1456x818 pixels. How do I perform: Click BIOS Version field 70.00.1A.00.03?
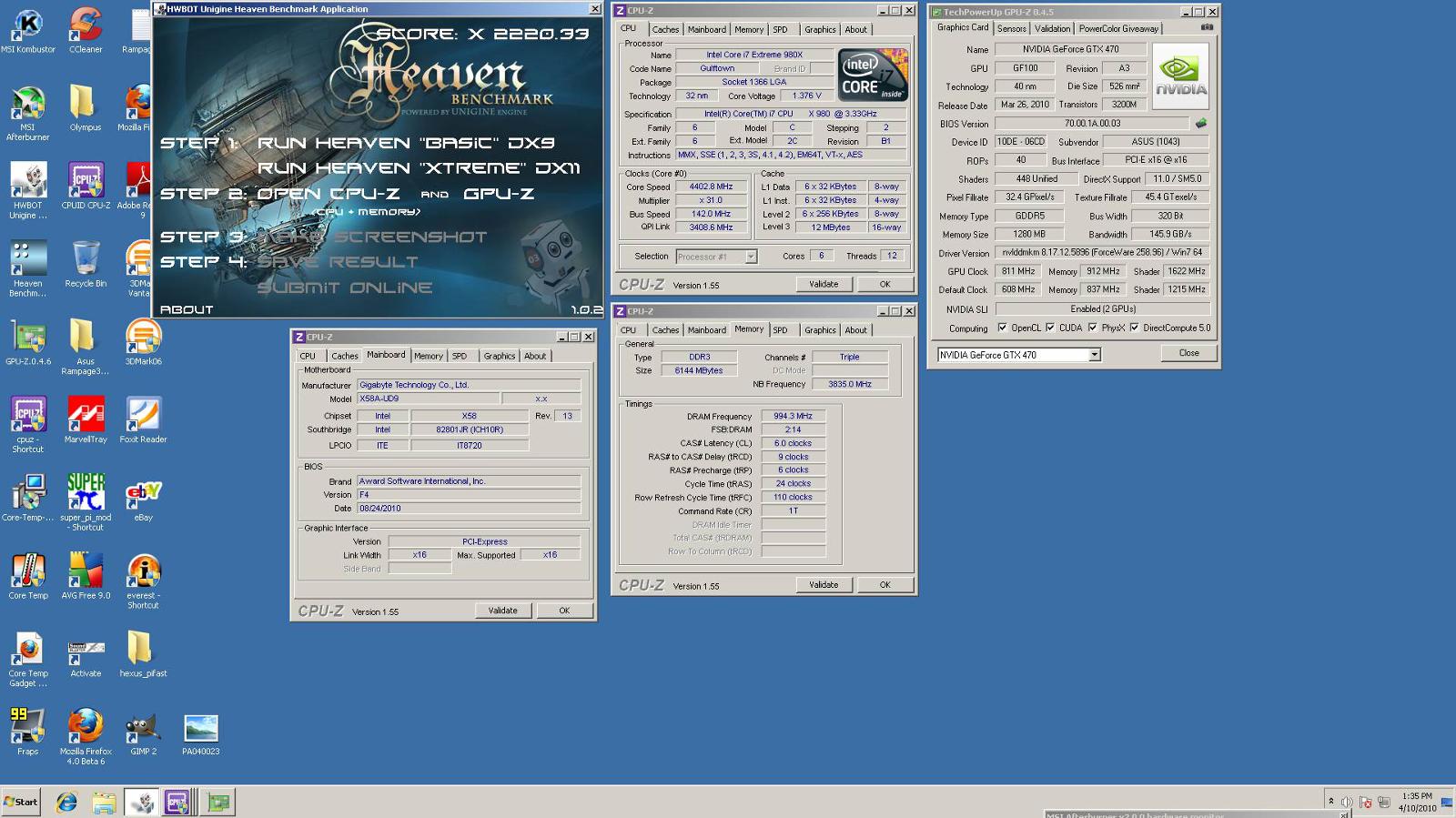coord(1092,123)
